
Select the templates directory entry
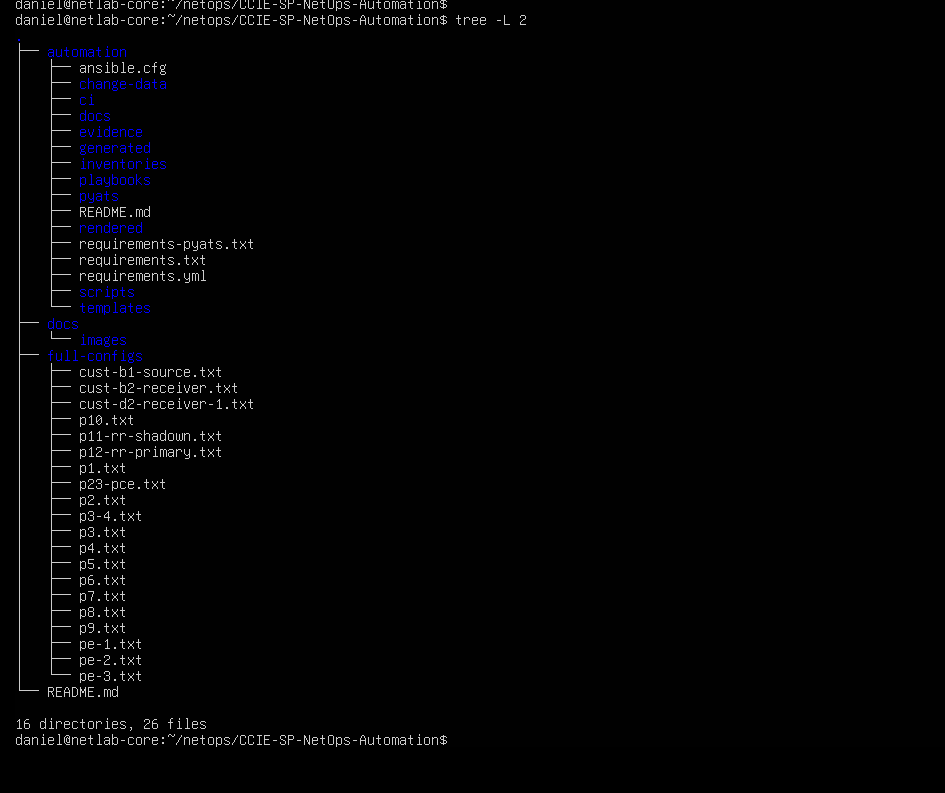[x=115, y=308]
